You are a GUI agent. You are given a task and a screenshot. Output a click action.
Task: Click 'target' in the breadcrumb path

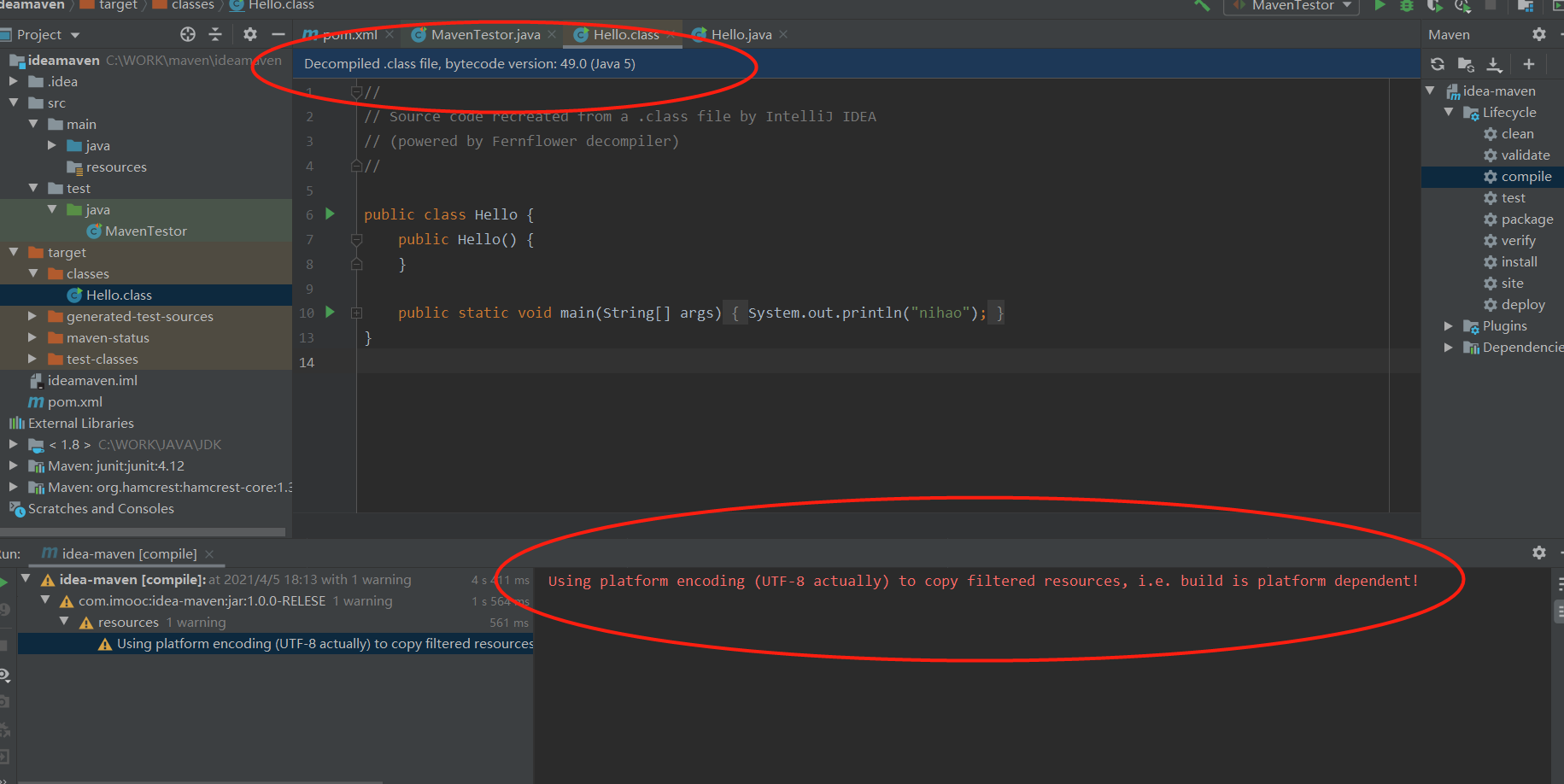coord(118,5)
